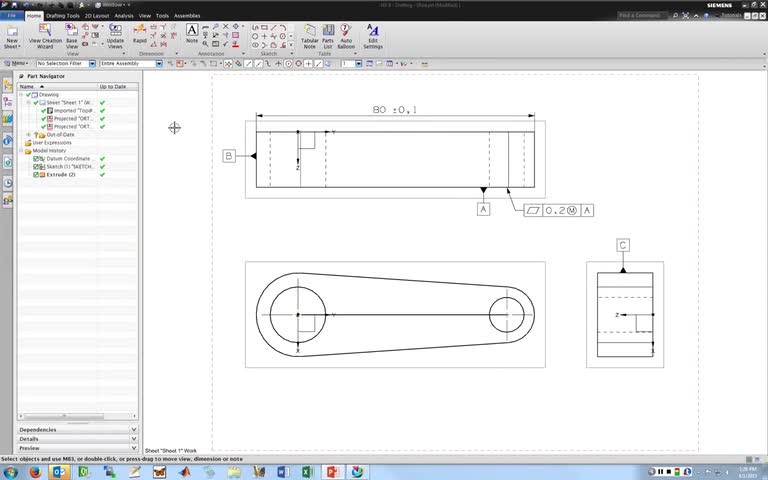Sort by the Name column header
This screenshot has width=768, height=480.
(57, 87)
